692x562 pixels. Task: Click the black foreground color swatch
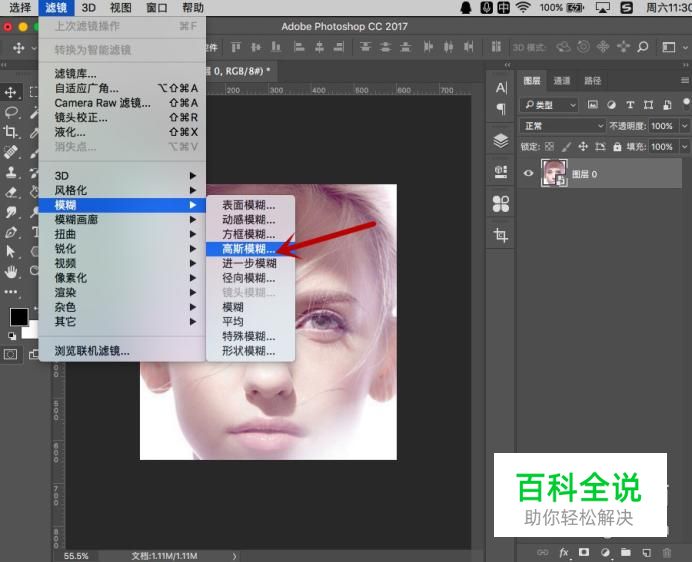pos(18,316)
